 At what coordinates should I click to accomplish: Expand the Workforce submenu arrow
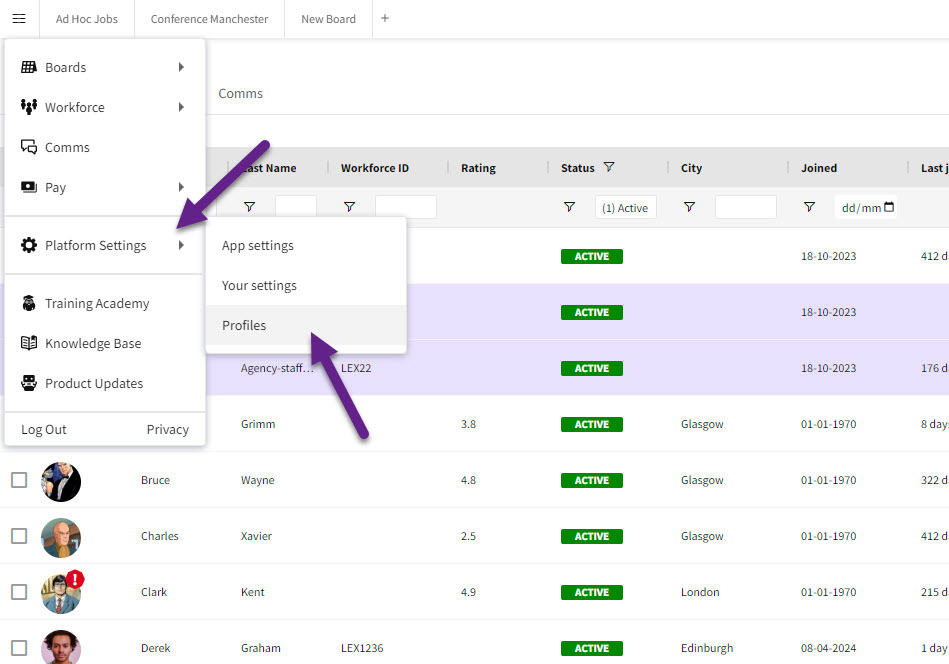181,107
